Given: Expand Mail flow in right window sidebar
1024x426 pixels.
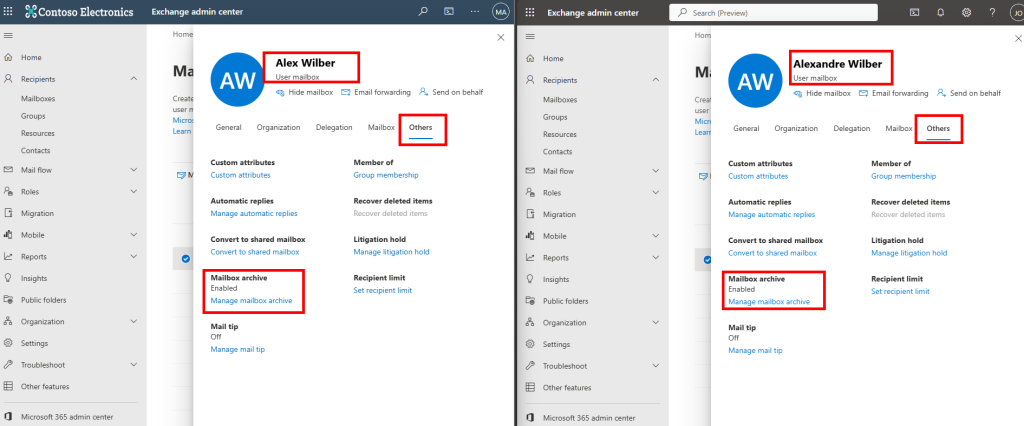Looking at the screenshot, I should [656, 171].
